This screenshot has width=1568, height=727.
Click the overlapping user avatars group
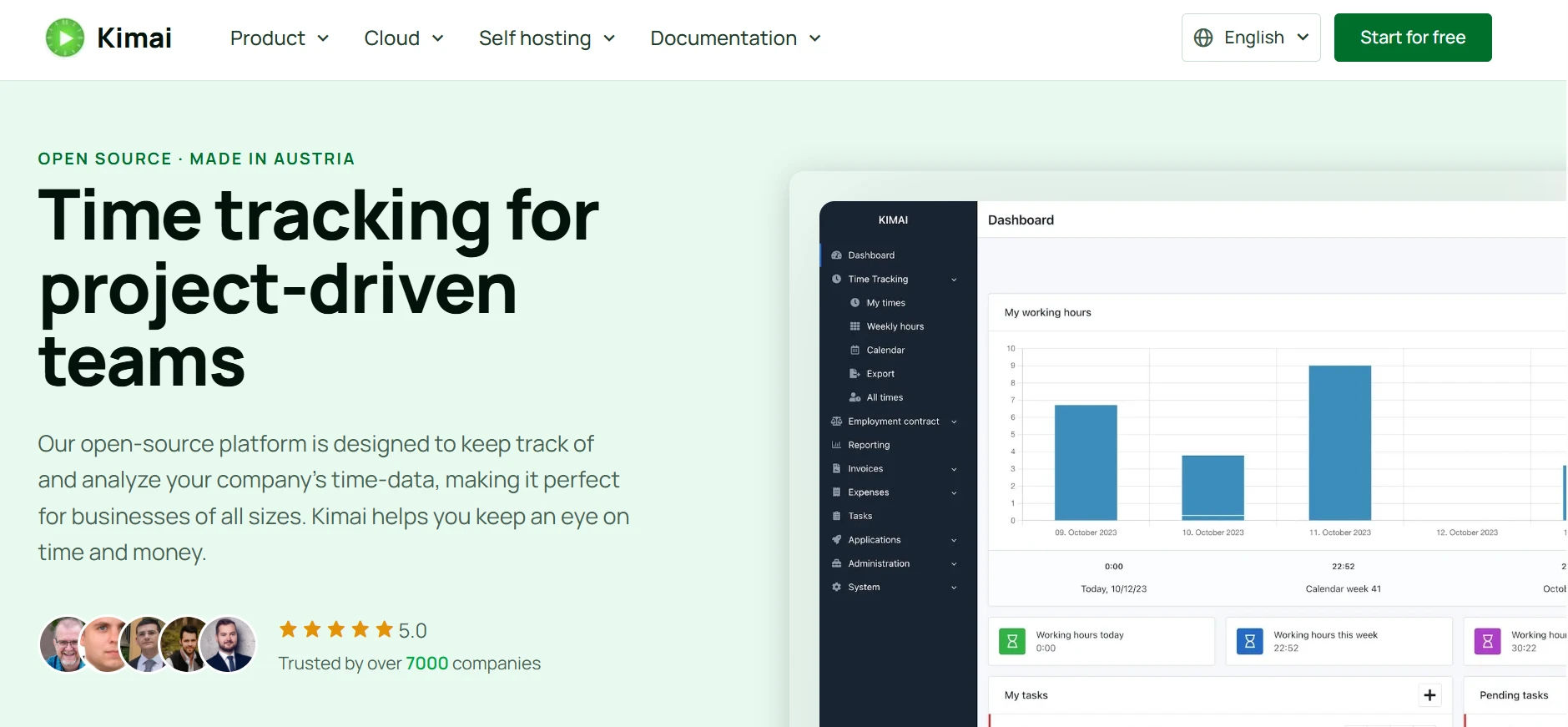[x=148, y=644]
